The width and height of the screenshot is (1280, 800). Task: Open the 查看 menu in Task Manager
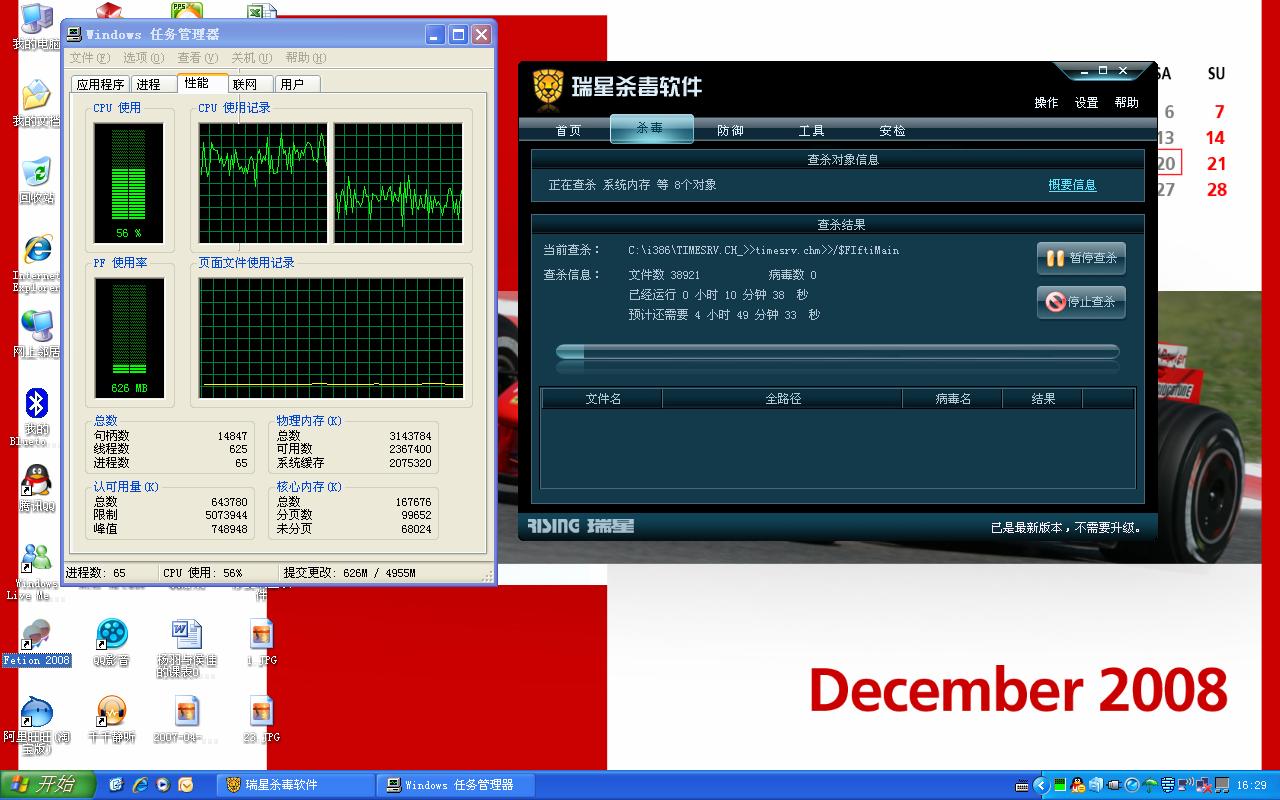point(197,58)
